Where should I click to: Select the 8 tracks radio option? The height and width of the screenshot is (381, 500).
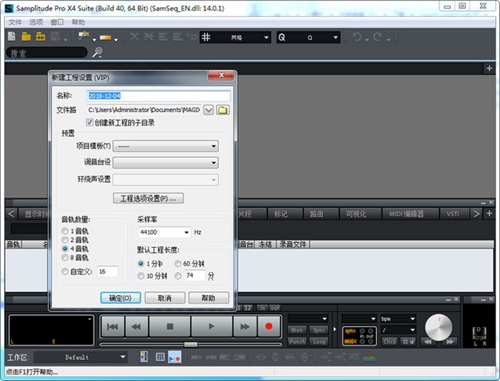pos(65,258)
